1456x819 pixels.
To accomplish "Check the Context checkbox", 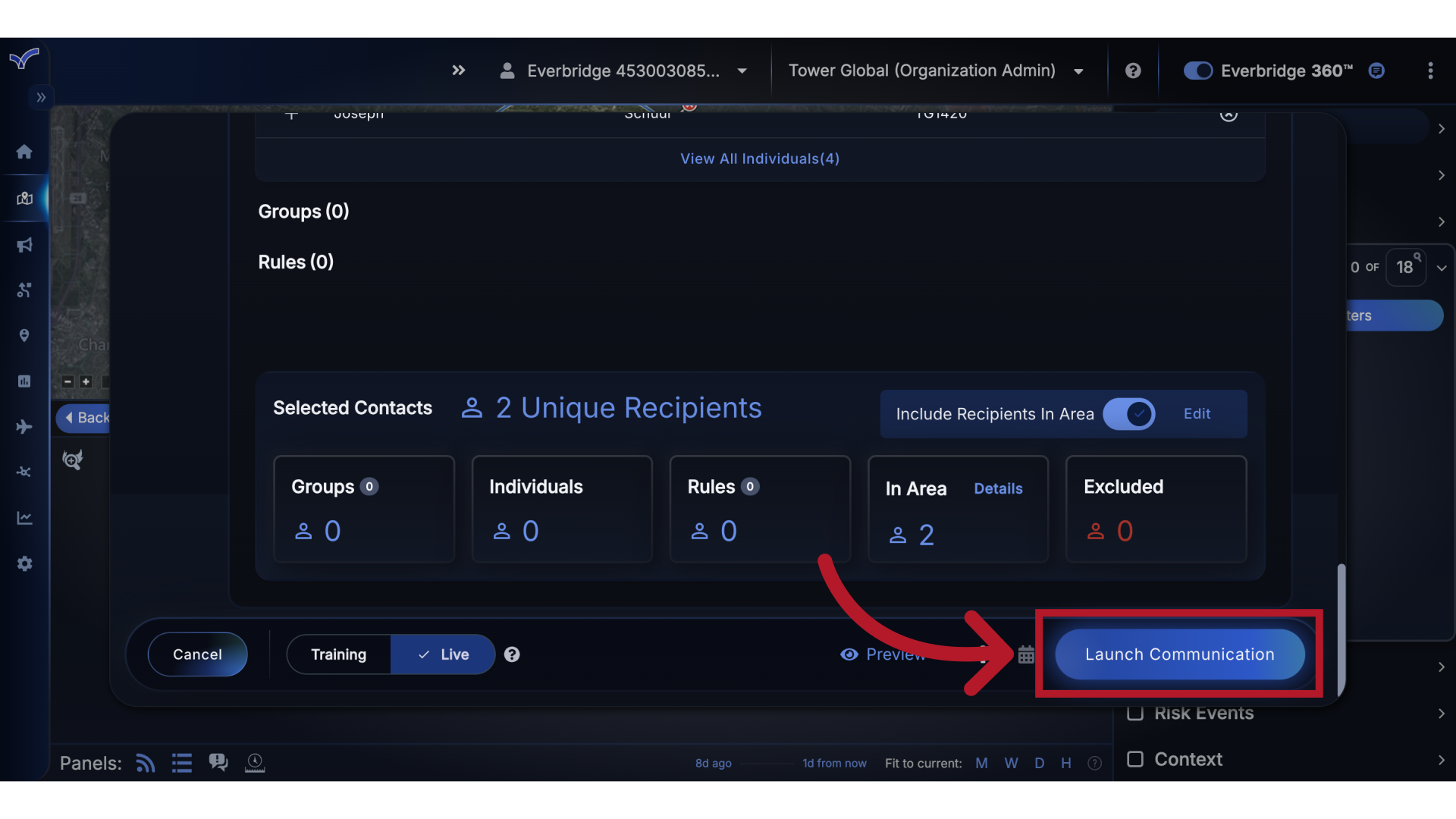I will (x=1135, y=758).
